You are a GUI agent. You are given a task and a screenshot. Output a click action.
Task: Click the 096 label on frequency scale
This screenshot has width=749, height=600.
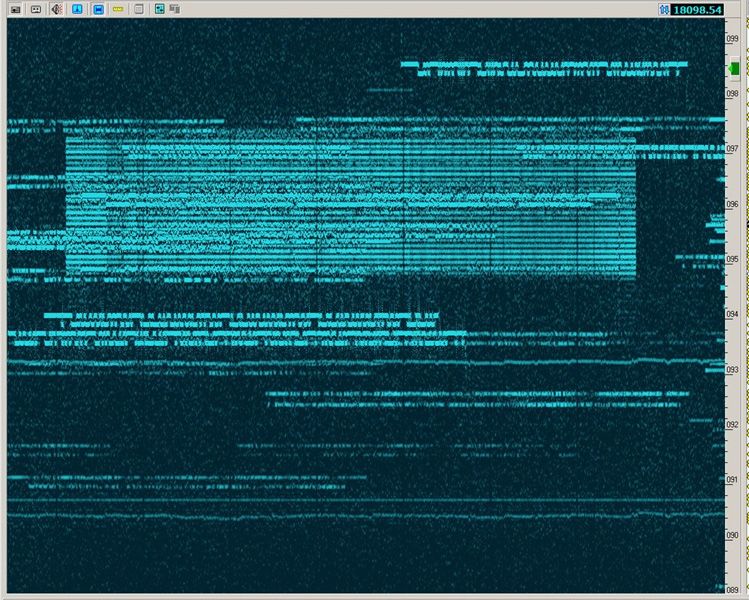point(732,204)
